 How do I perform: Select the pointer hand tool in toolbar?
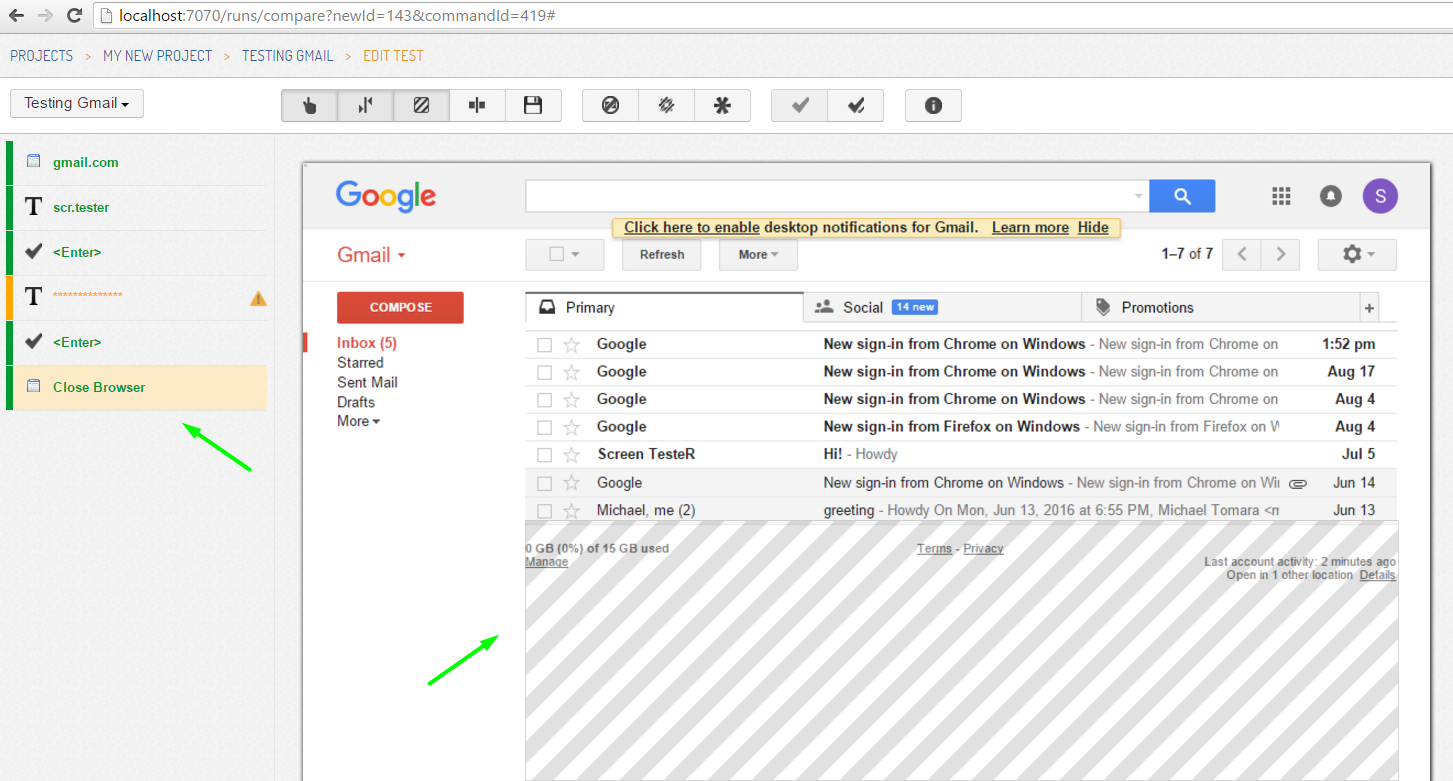tap(309, 106)
